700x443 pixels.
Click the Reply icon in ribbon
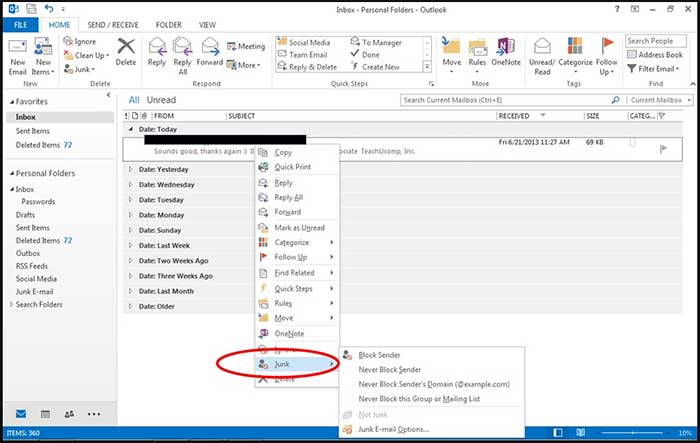pos(157,46)
